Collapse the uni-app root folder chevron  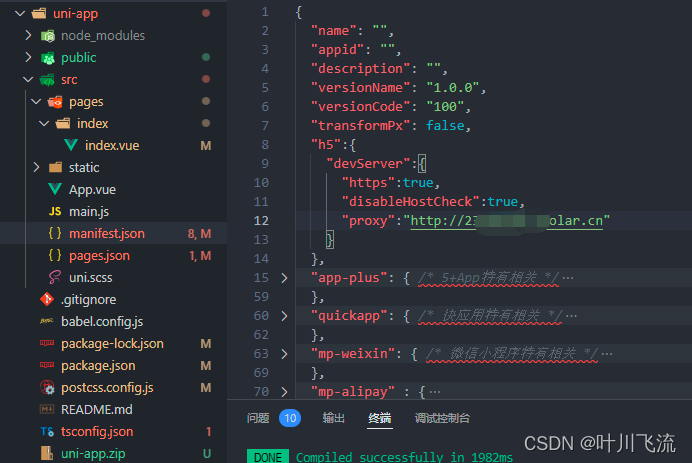point(20,14)
